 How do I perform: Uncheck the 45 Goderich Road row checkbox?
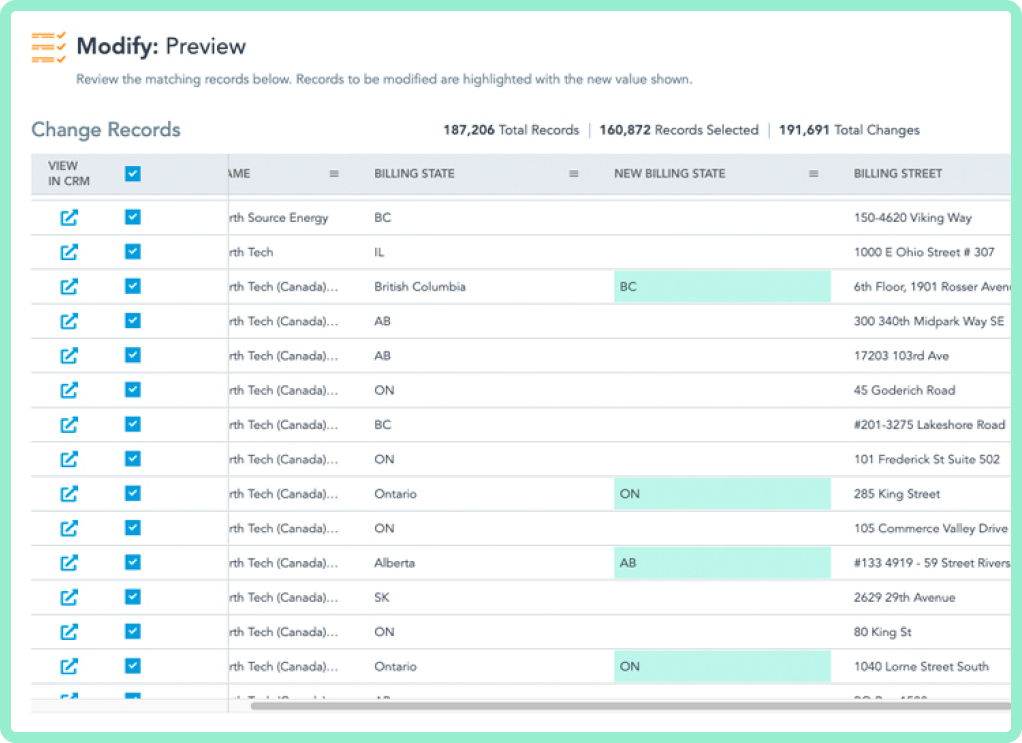pos(133,390)
